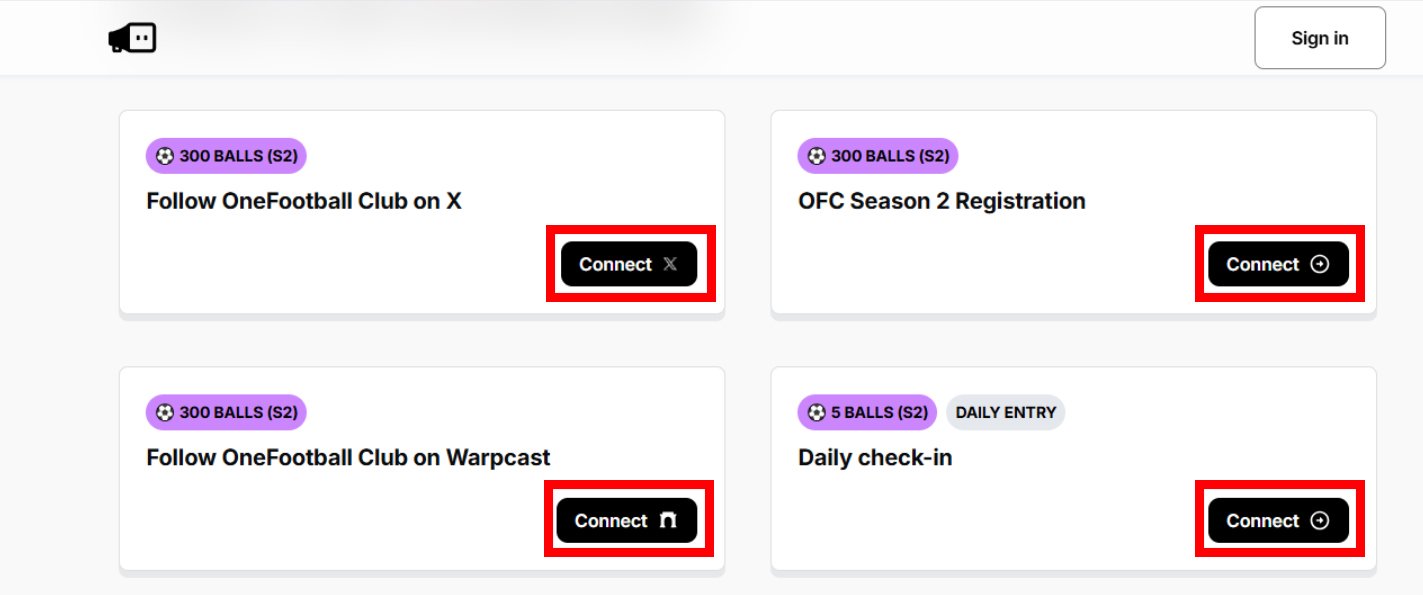Click soccer ball icon on the Warpcast card
This screenshot has height=595, width=1423.
click(165, 412)
